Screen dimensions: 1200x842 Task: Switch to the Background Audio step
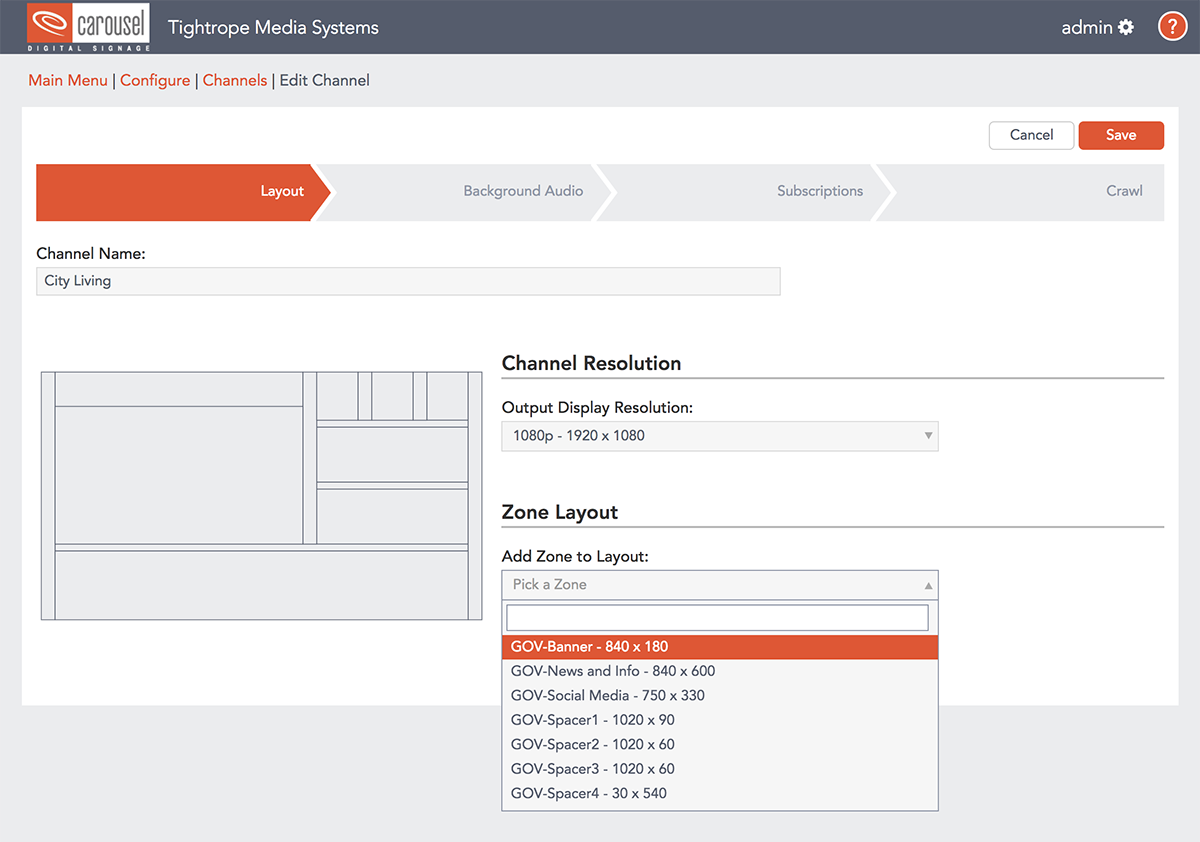522,191
